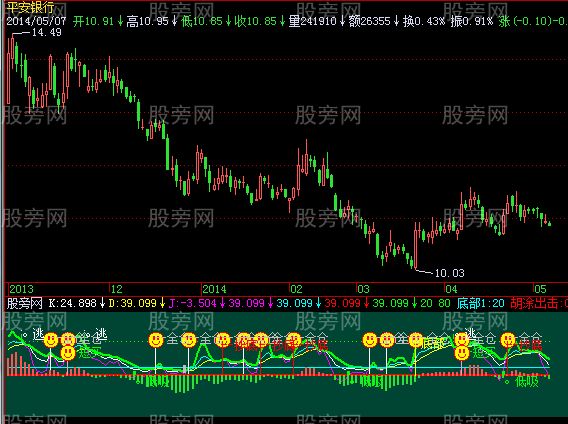Click the 平安银行 stock name title
568x424 pixels.
coord(31,7)
